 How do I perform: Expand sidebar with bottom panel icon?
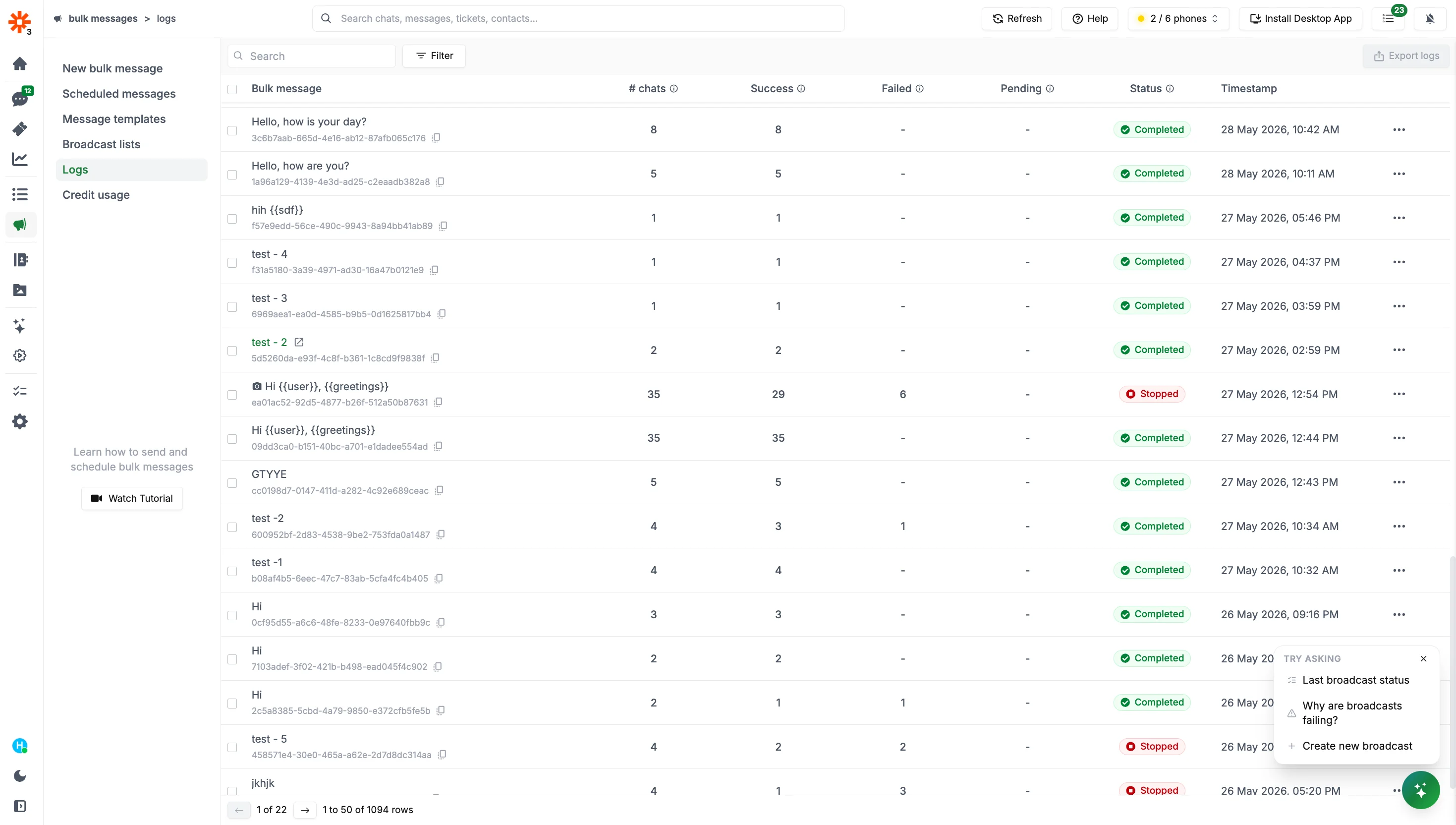[x=20, y=806]
